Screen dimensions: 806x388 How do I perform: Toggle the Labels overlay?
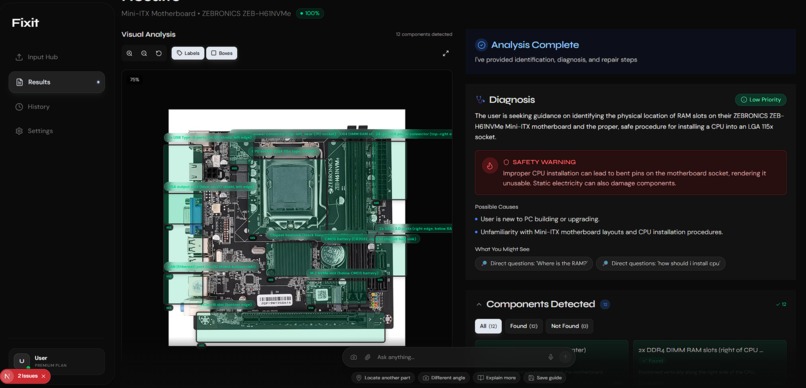tap(188, 53)
